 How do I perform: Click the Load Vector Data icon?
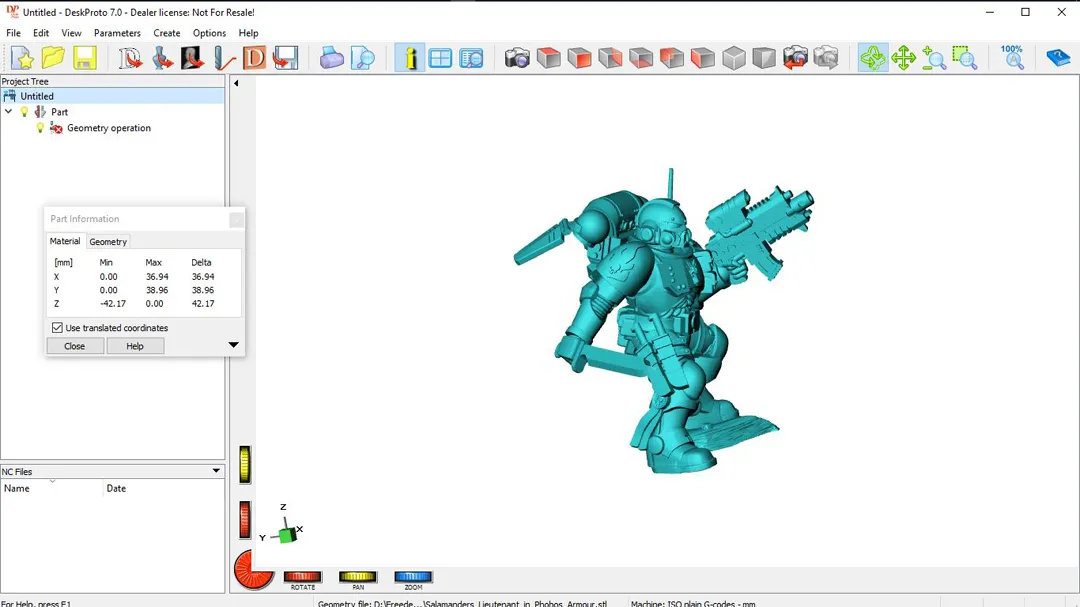tap(129, 58)
